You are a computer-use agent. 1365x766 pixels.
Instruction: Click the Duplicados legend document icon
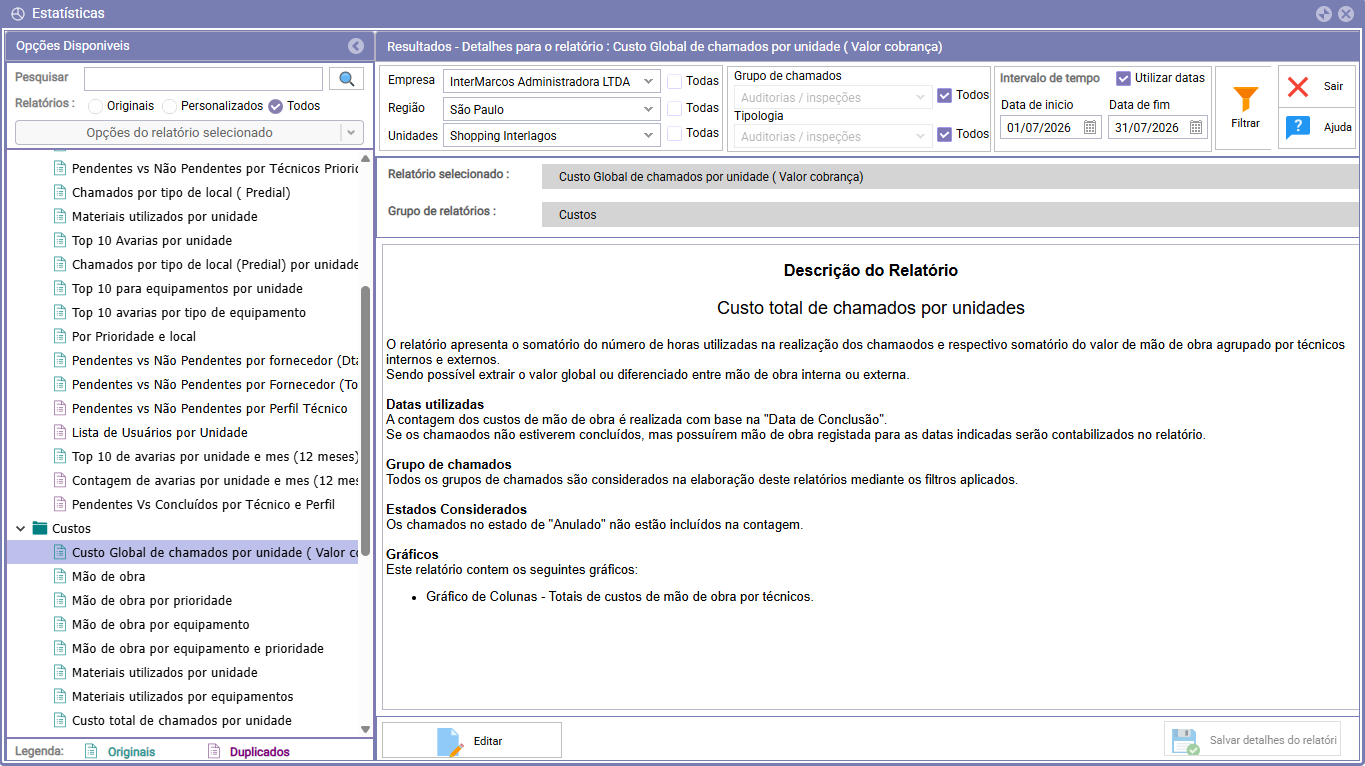(x=213, y=752)
